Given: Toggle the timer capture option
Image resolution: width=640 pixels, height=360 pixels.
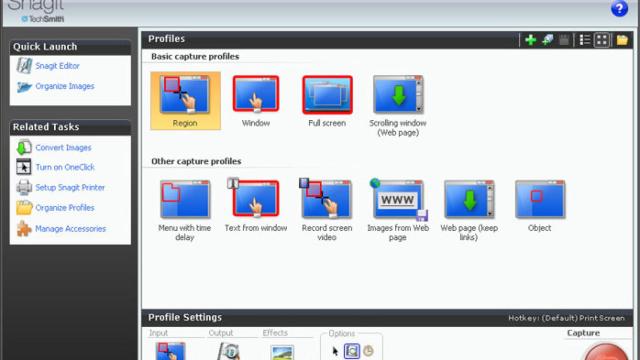Looking at the screenshot, I should (x=368, y=351).
